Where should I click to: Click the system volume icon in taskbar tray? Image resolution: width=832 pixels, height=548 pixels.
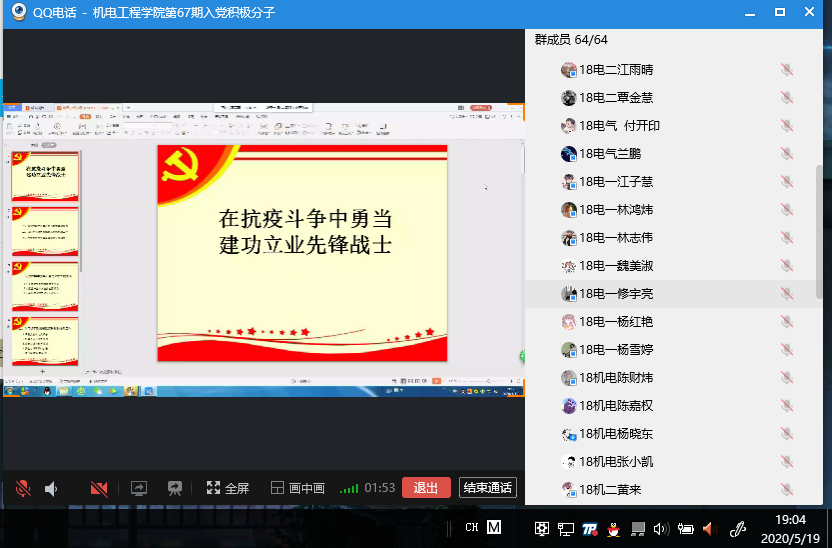660,528
